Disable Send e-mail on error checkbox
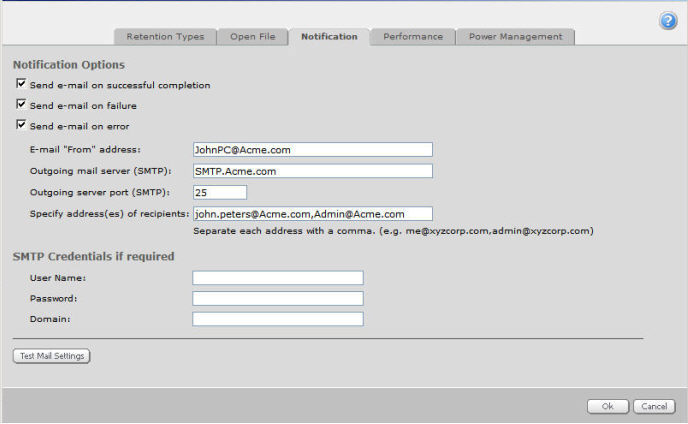 pos(21,126)
